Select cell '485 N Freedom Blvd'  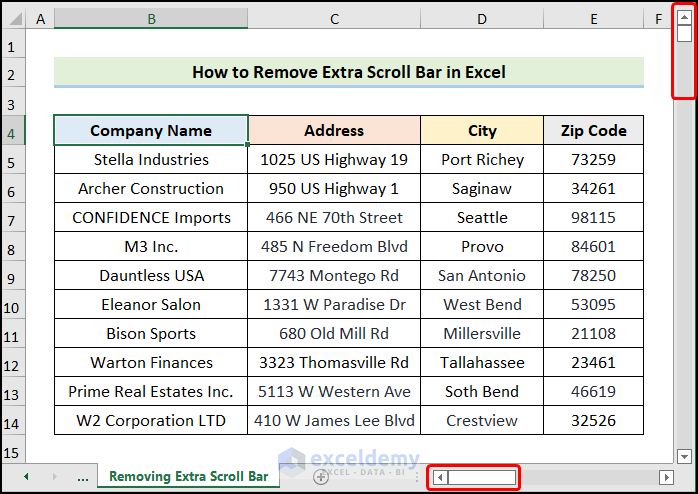(x=334, y=246)
